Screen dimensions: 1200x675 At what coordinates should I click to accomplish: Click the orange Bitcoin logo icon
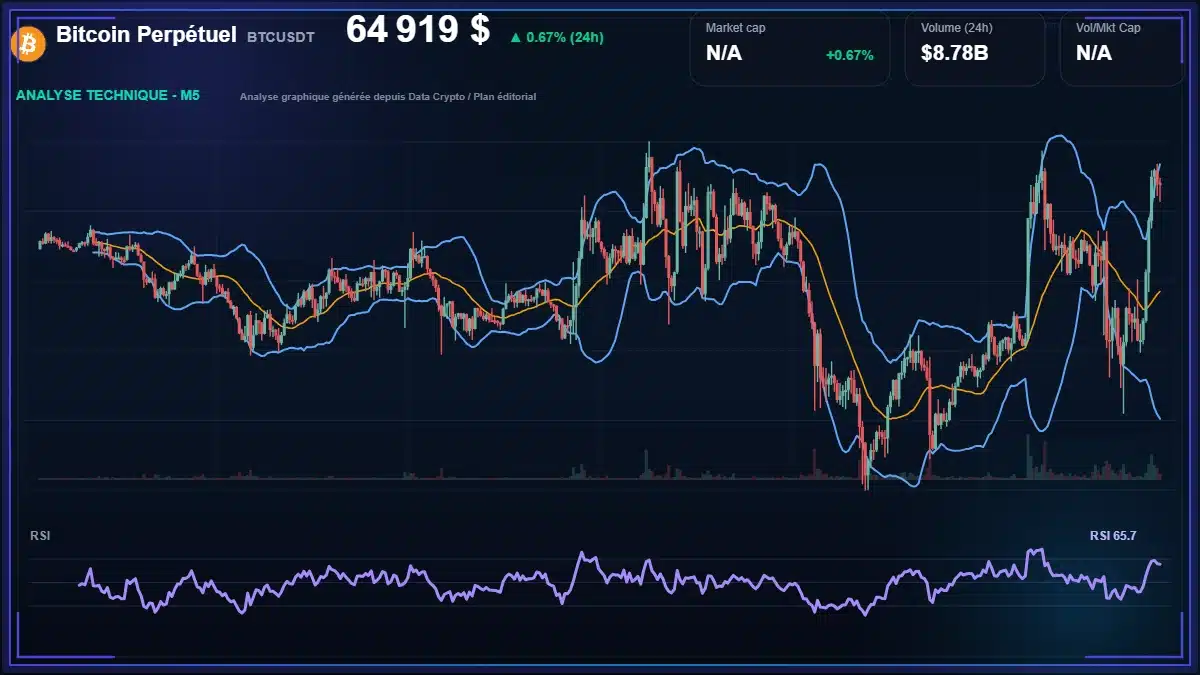pos(26,44)
